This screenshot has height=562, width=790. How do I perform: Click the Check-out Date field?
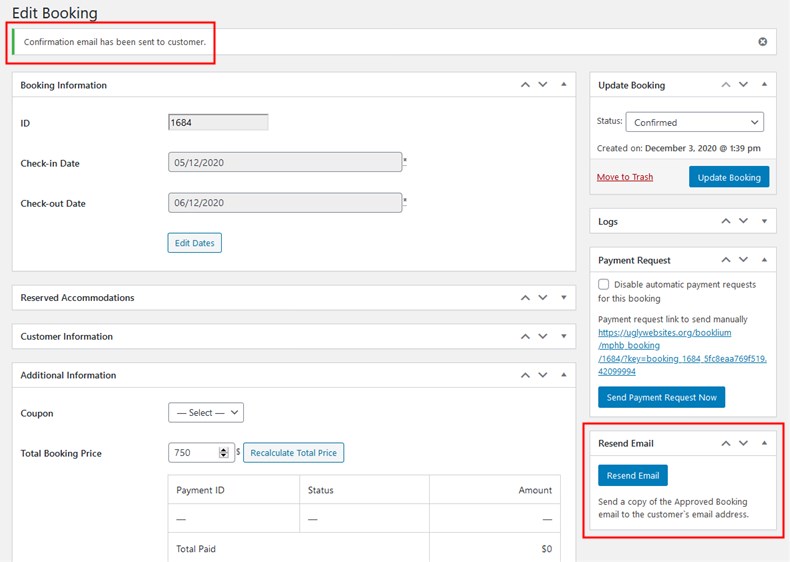(285, 203)
